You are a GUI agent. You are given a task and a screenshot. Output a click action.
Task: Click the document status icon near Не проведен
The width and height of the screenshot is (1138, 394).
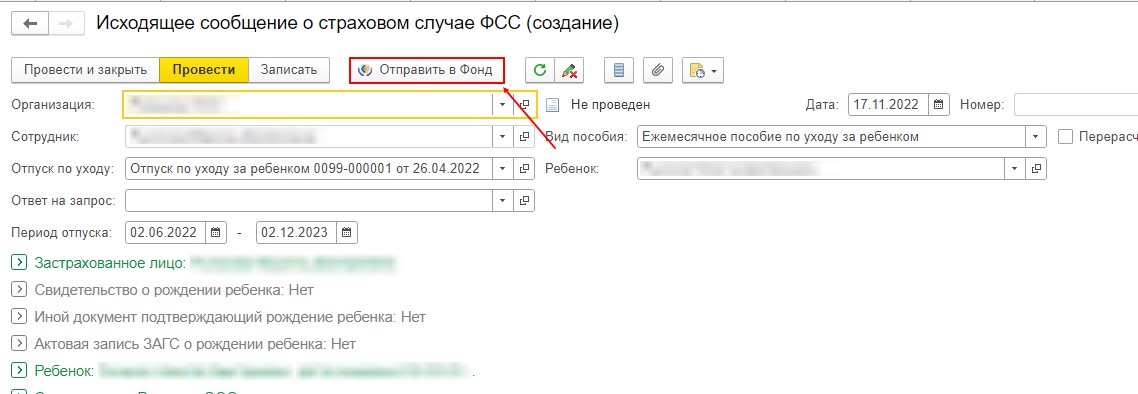(553, 105)
